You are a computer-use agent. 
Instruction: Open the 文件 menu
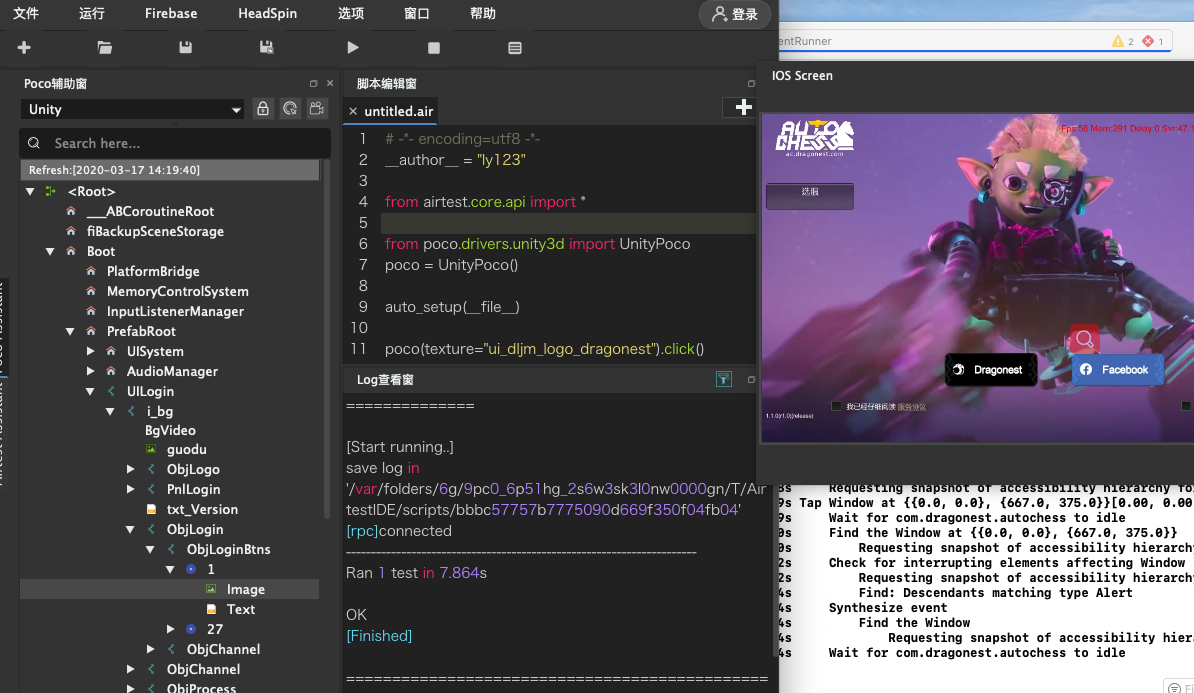click(x=26, y=14)
